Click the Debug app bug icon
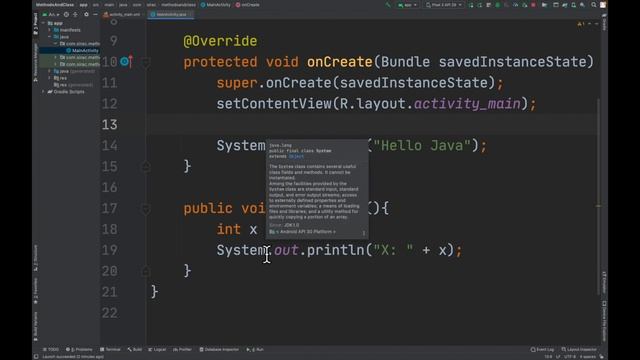Viewport: 640px width, 360px height. pos(498,5)
